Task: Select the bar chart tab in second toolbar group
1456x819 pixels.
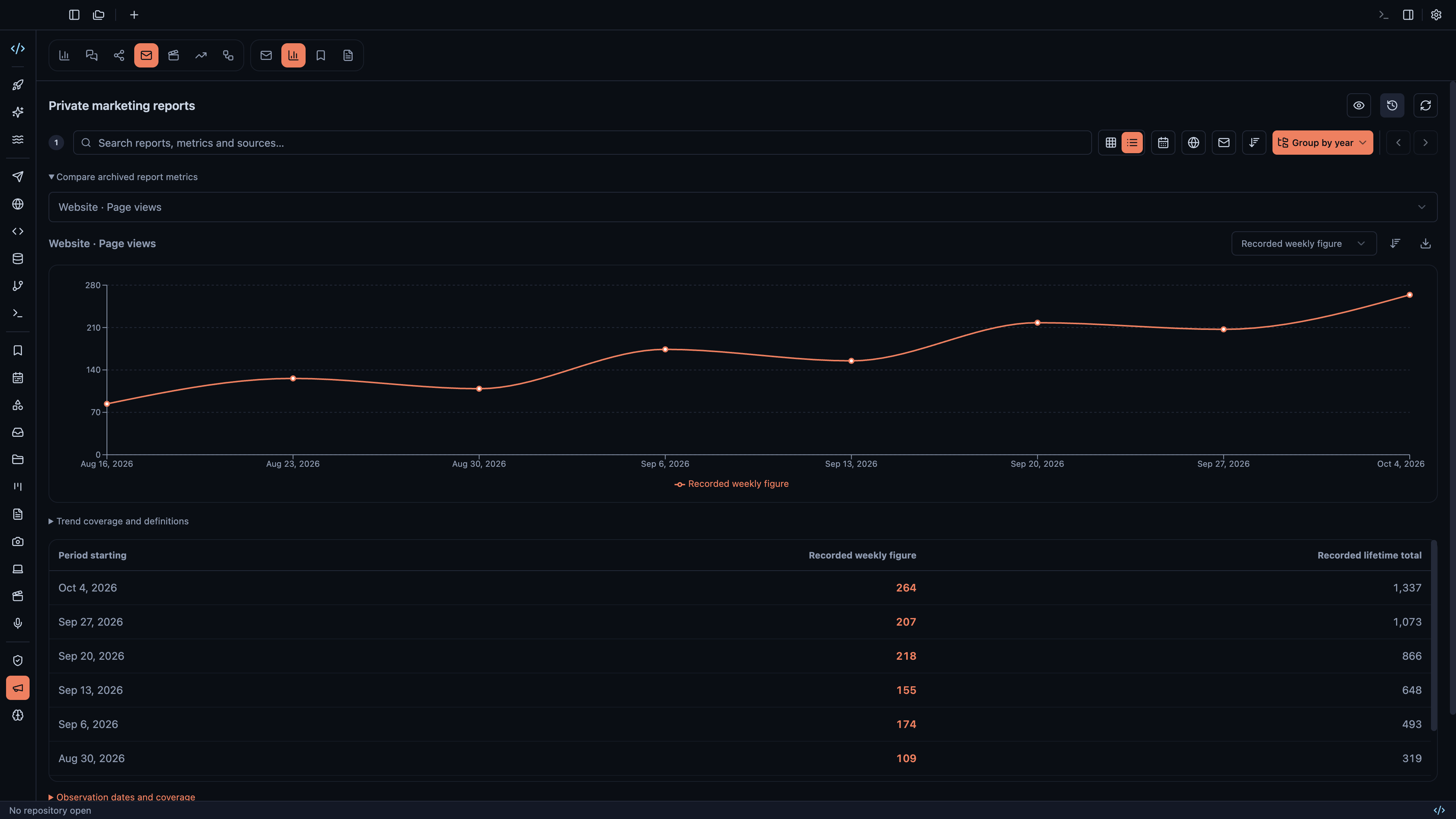Action: (x=293, y=55)
